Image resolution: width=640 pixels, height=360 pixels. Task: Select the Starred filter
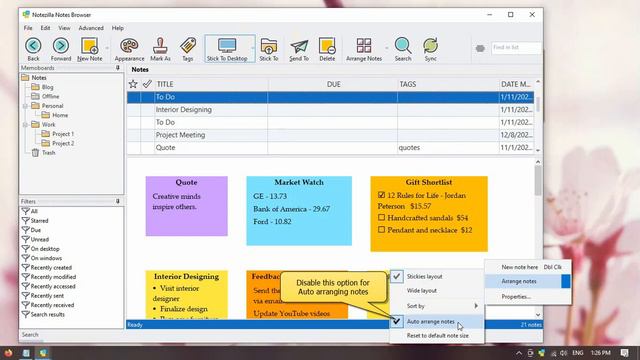point(35,220)
